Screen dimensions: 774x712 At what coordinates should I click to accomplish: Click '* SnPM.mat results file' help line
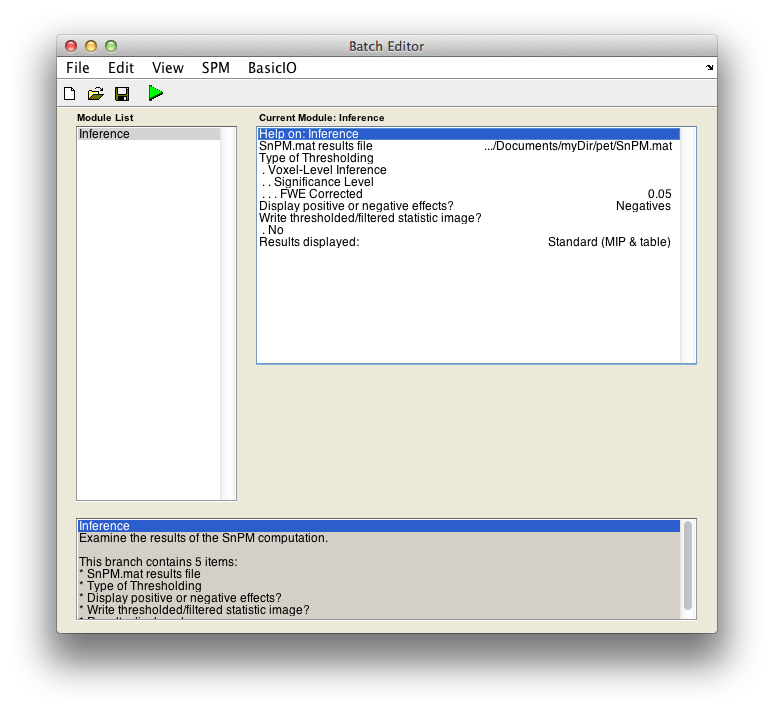[x=140, y=574]
